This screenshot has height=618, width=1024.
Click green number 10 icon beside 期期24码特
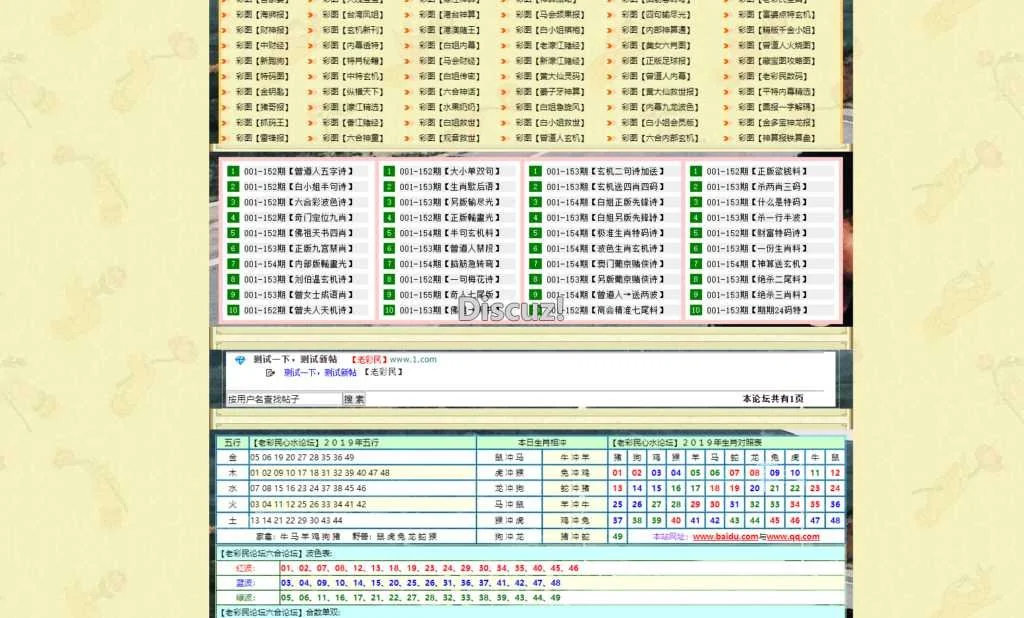695,311
